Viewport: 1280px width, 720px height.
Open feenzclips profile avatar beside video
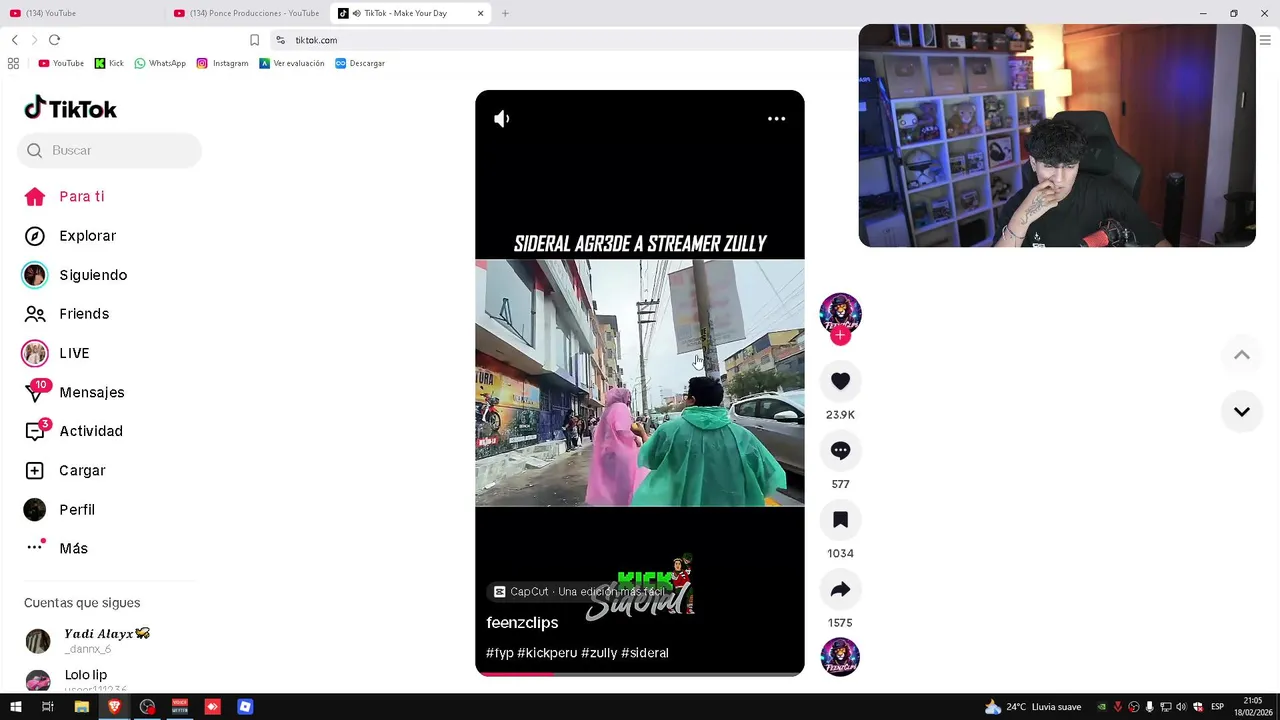coord(840,313)
